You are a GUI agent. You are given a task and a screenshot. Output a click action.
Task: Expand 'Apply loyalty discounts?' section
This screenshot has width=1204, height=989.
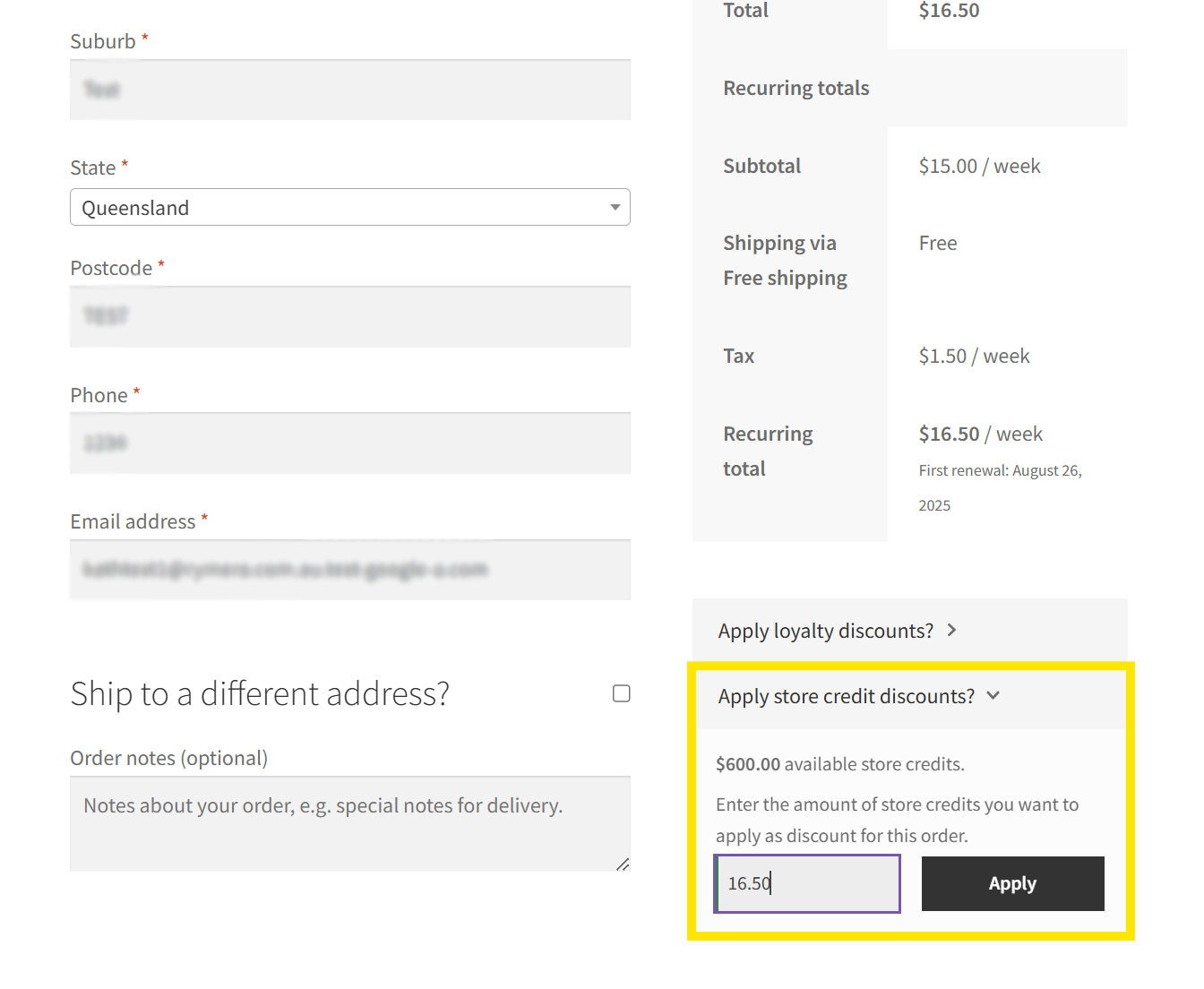point(825,631)
